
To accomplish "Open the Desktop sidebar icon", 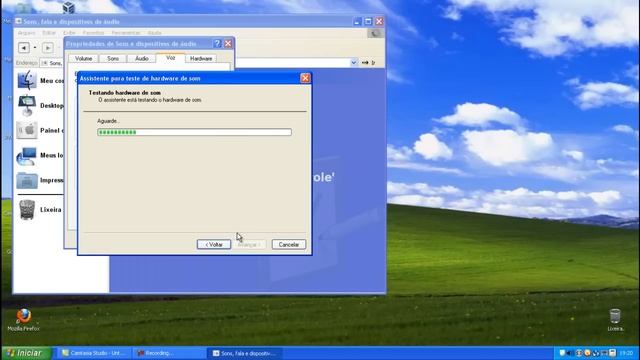I will coord(27,106).
